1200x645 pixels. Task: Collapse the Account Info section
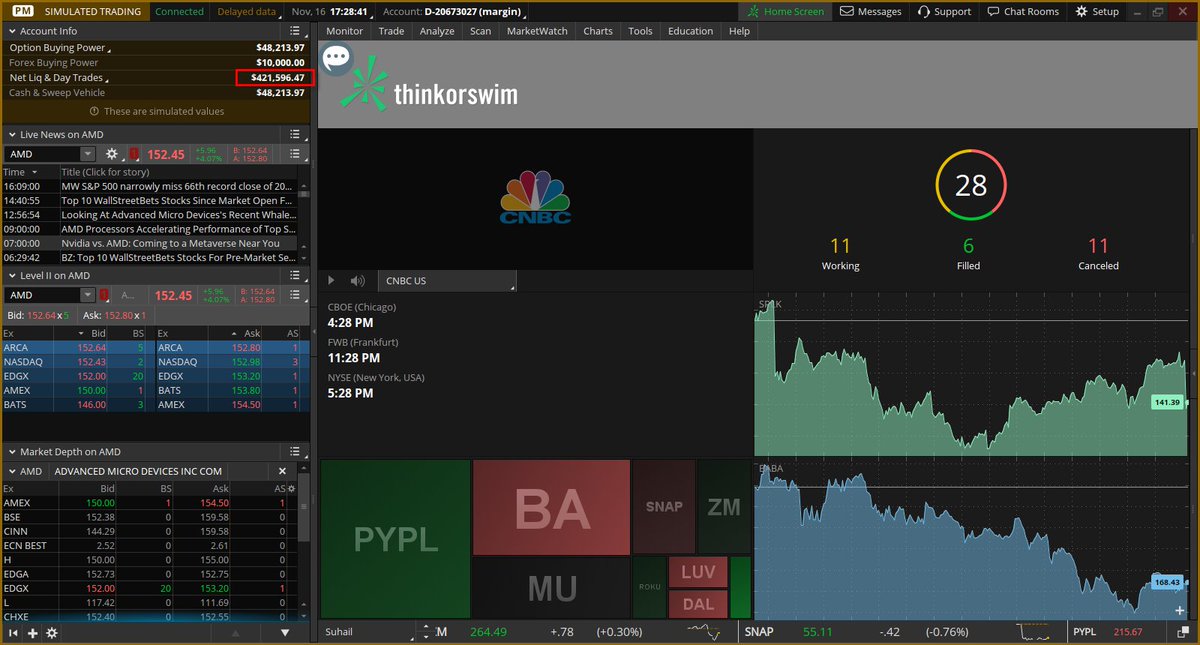coord(11,31)
